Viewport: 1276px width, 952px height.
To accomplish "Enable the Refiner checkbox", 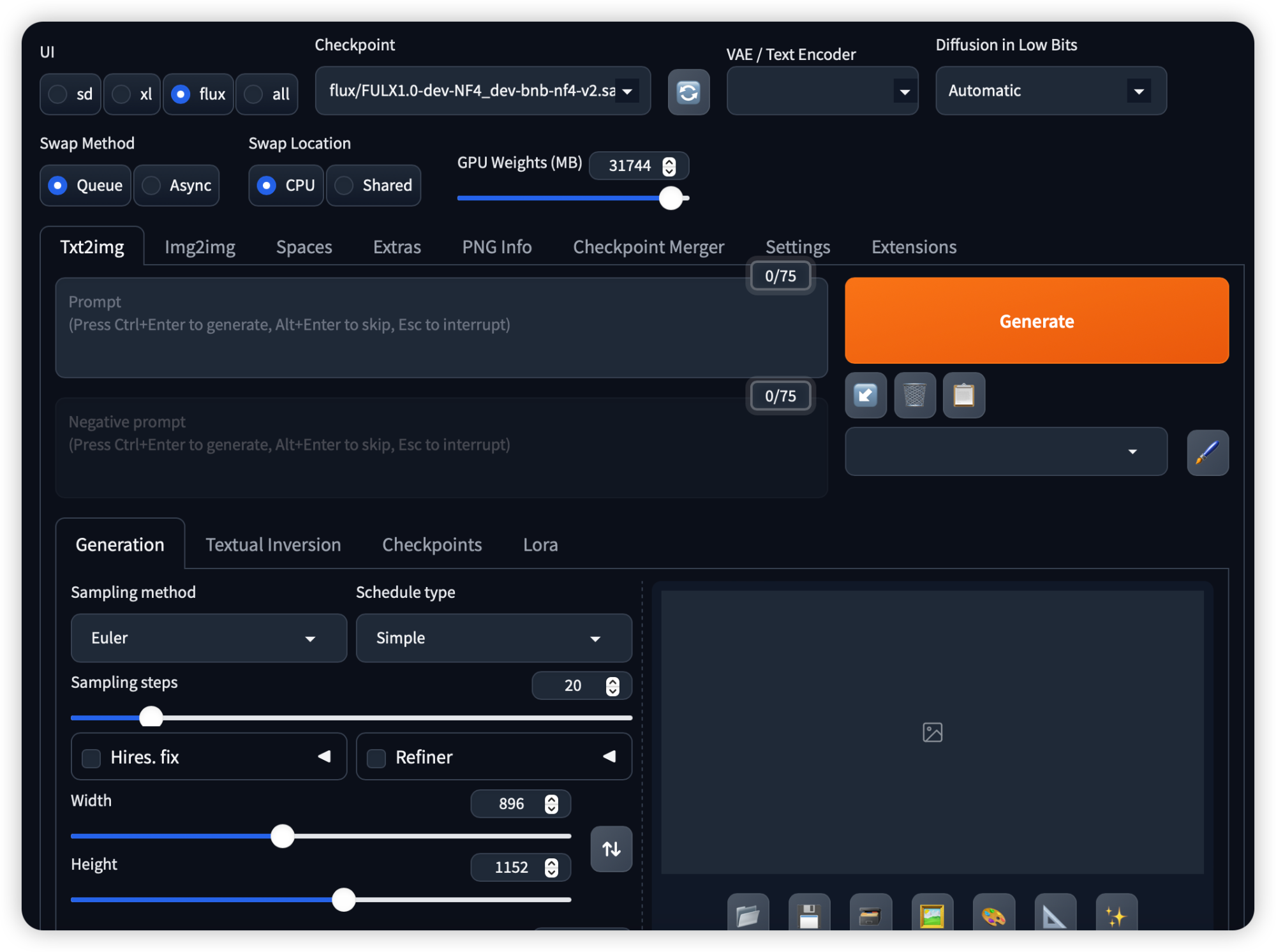I will [376, 758].
